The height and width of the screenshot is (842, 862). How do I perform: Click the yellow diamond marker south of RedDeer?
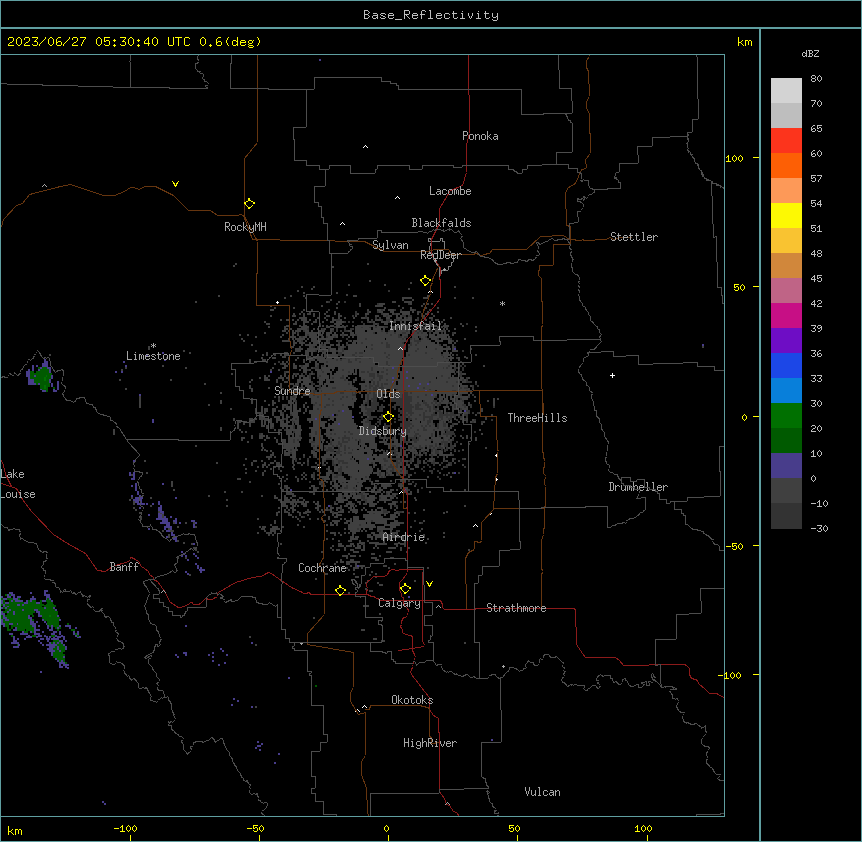(426, 280)
